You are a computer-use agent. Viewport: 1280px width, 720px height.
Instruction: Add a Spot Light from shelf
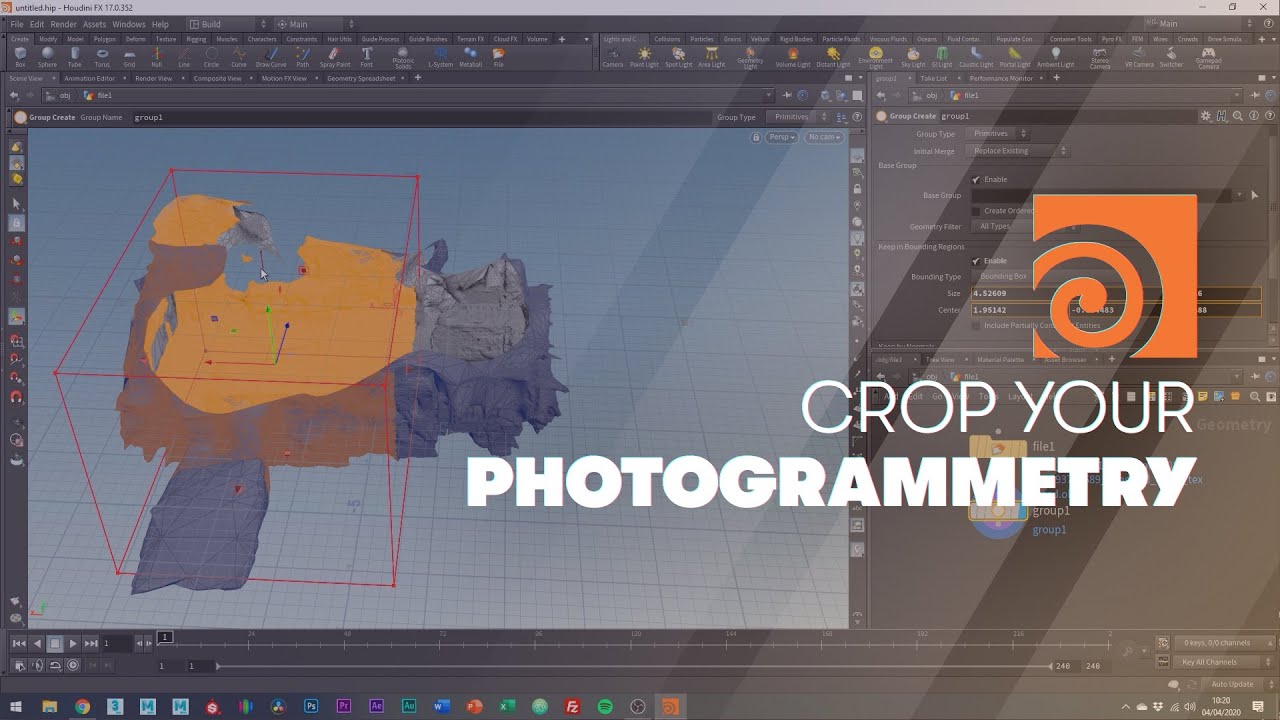tap(678, 56)
